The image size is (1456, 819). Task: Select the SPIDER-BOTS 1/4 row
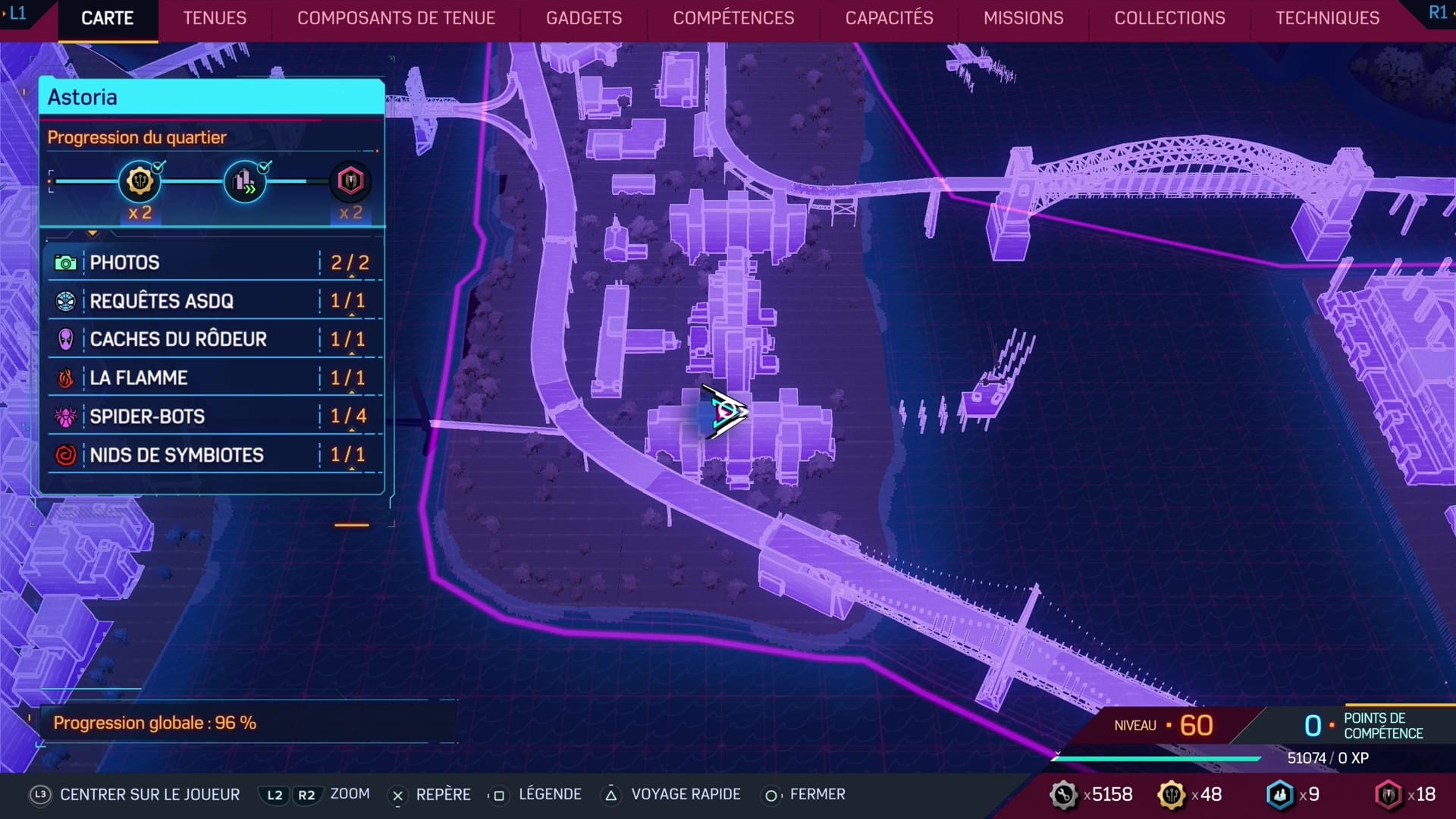click(x=214, y=416)
